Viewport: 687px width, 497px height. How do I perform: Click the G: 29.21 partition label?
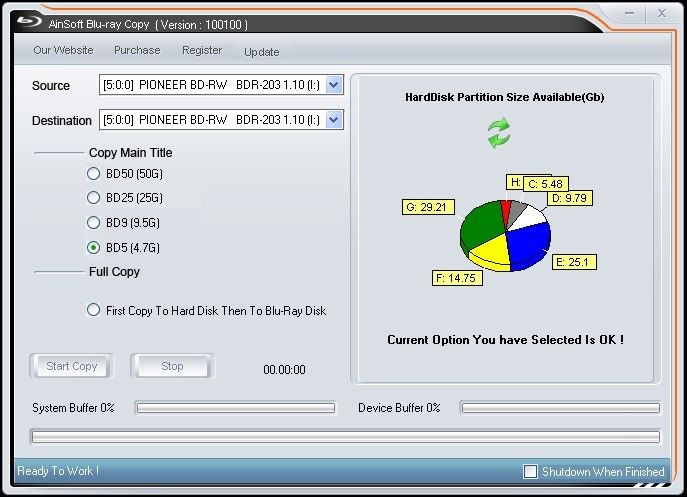click(428, 207)
